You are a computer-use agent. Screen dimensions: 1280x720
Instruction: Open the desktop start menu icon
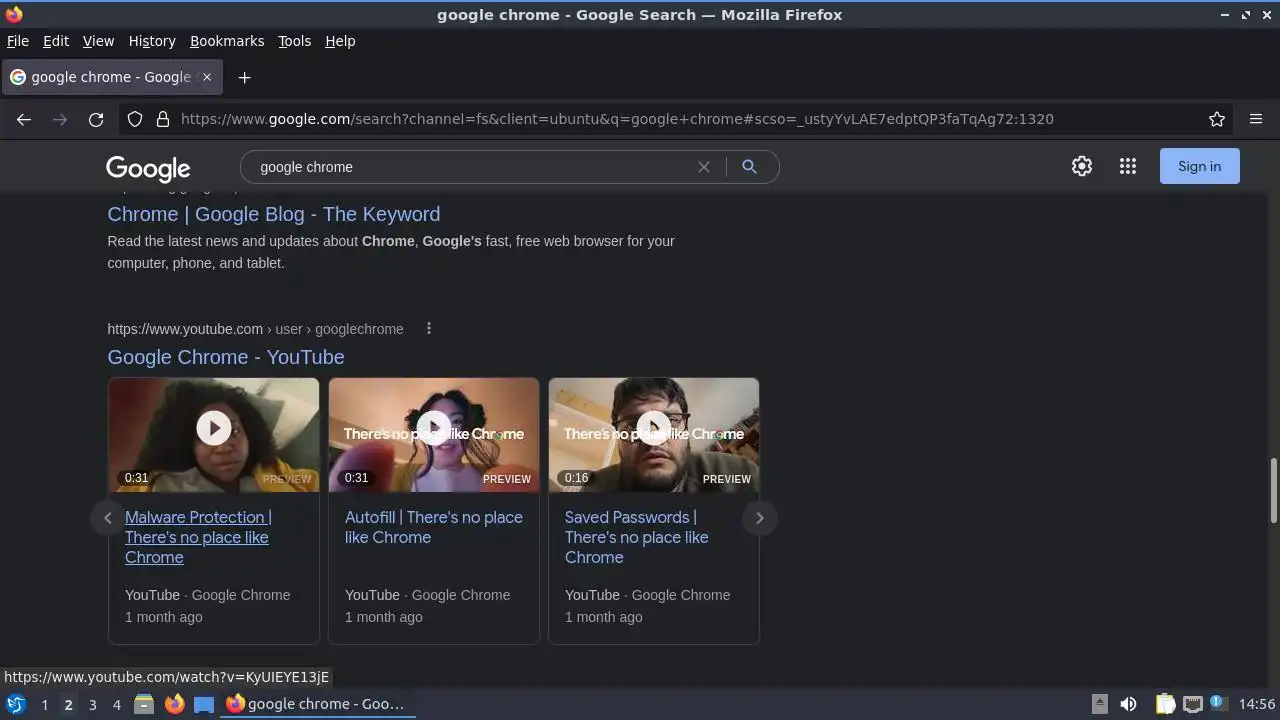pyautogui.click(x=16, y=704)
